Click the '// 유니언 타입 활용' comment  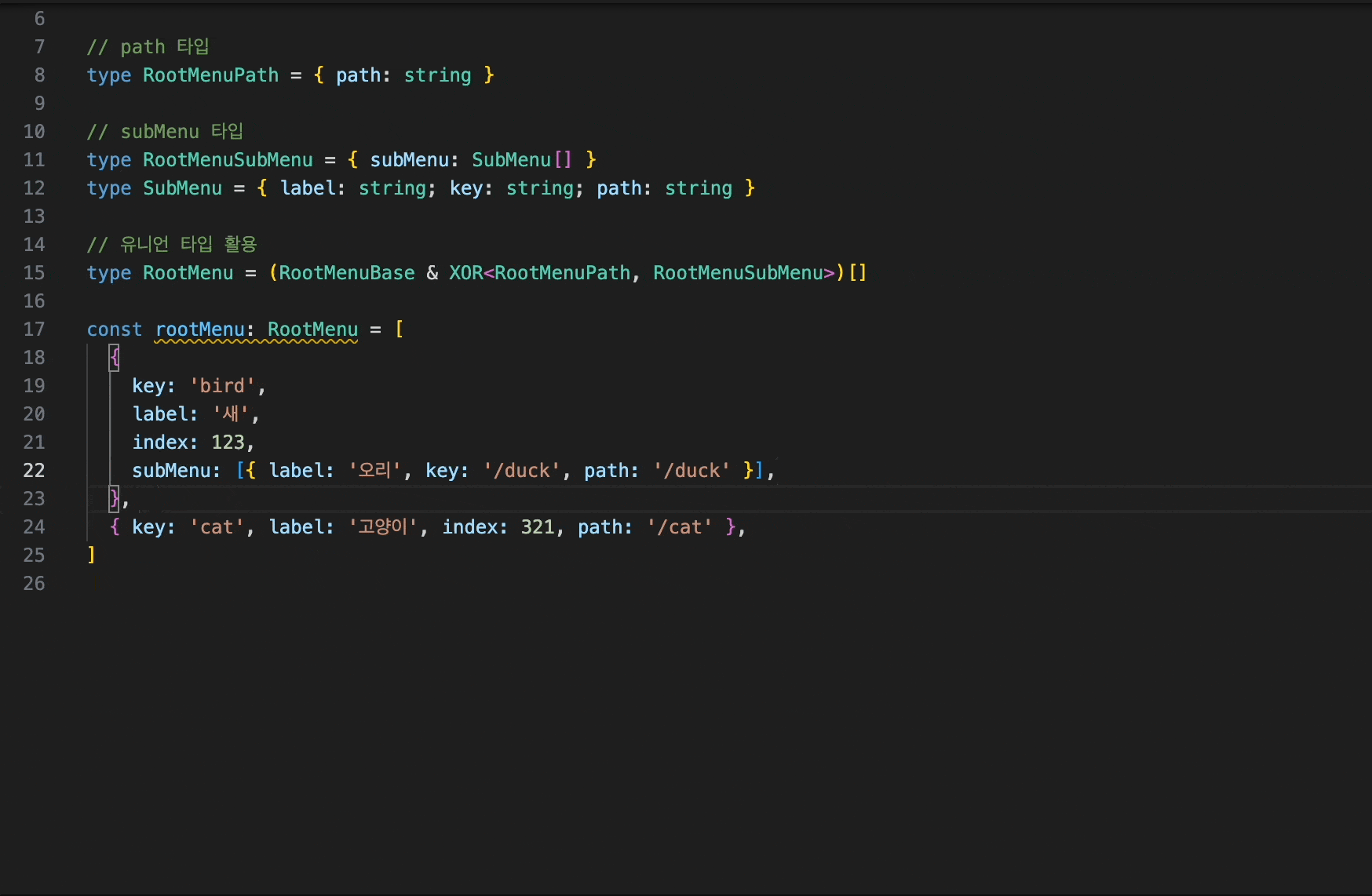(x=172, y=245)
